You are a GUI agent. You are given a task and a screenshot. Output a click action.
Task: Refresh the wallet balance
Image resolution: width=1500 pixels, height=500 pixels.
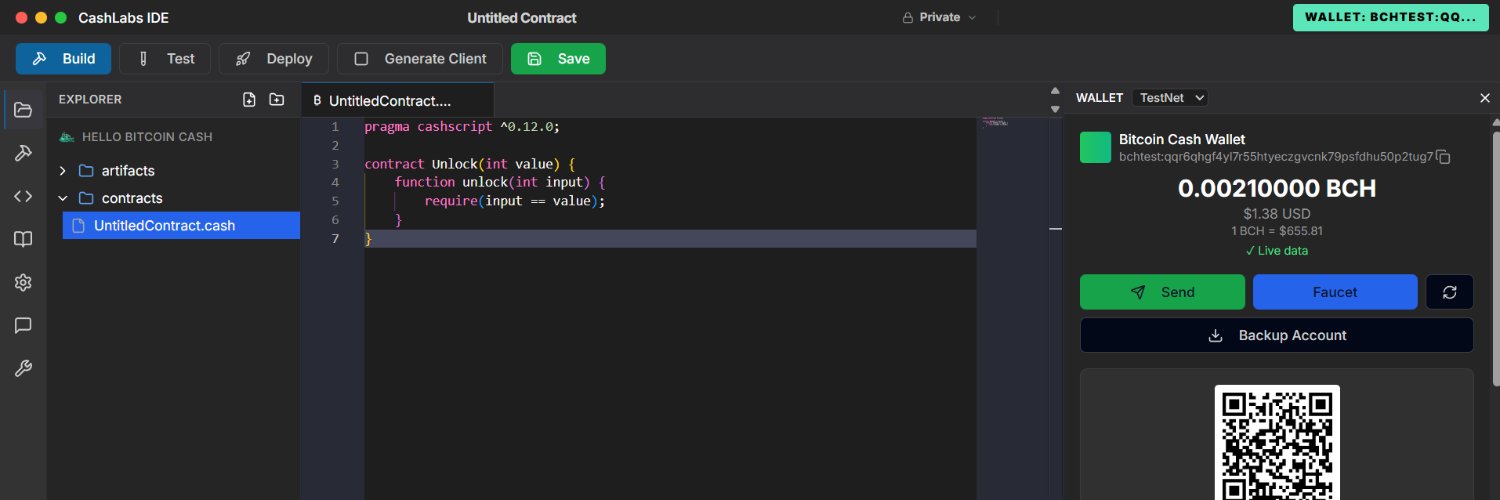[1449, 292]
